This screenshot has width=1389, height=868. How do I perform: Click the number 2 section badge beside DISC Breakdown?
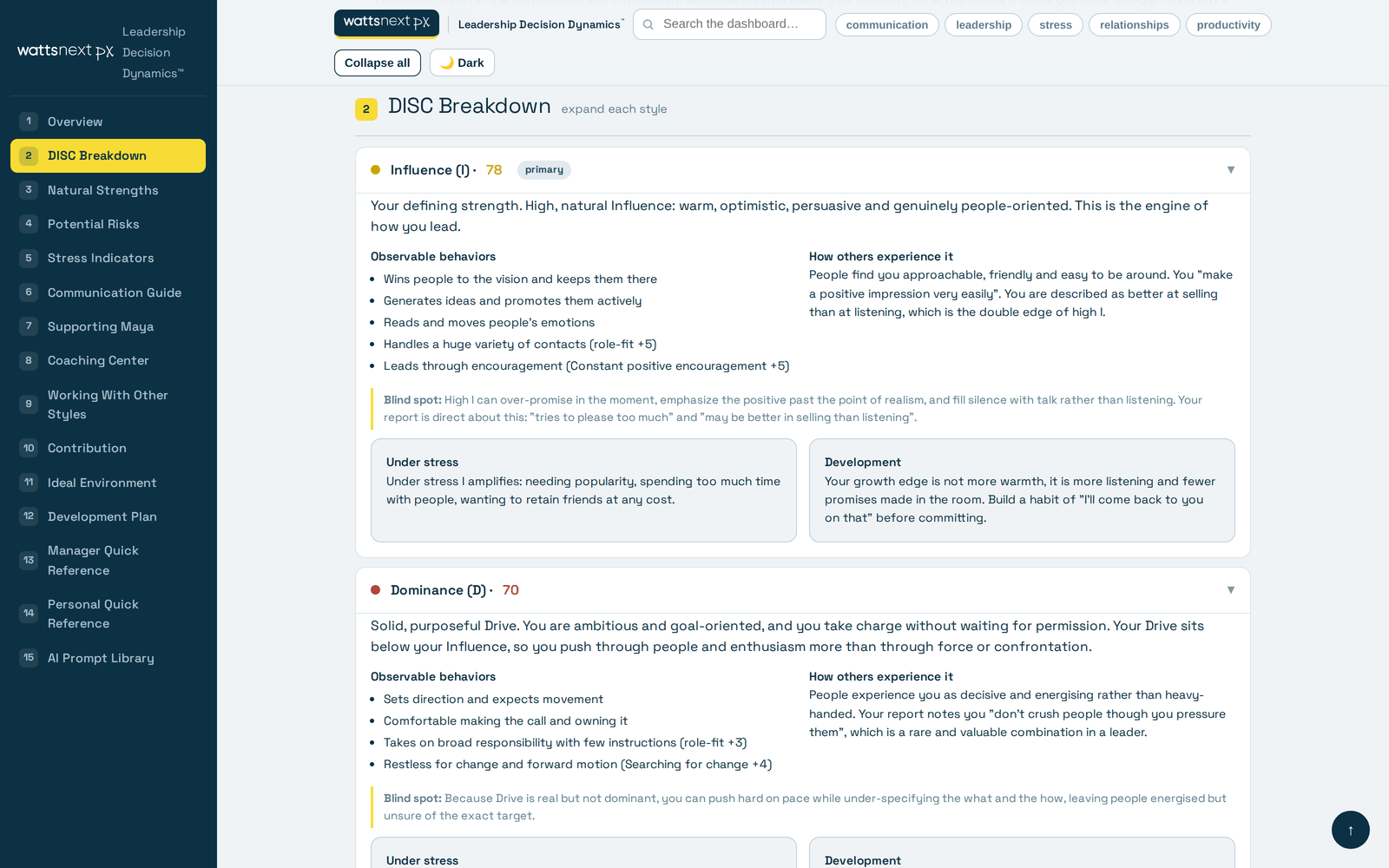click(x=366, y=109)
